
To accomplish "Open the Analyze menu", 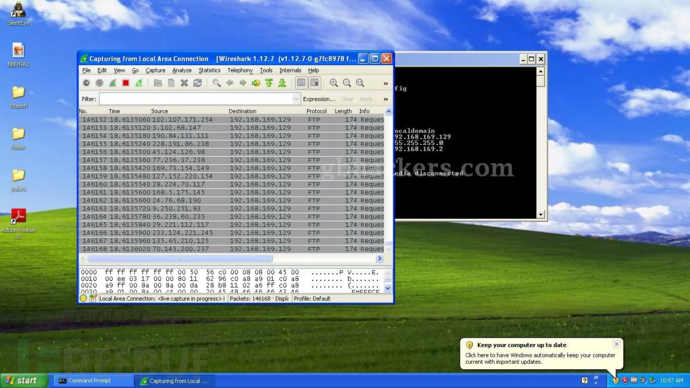I will (182, 70).
